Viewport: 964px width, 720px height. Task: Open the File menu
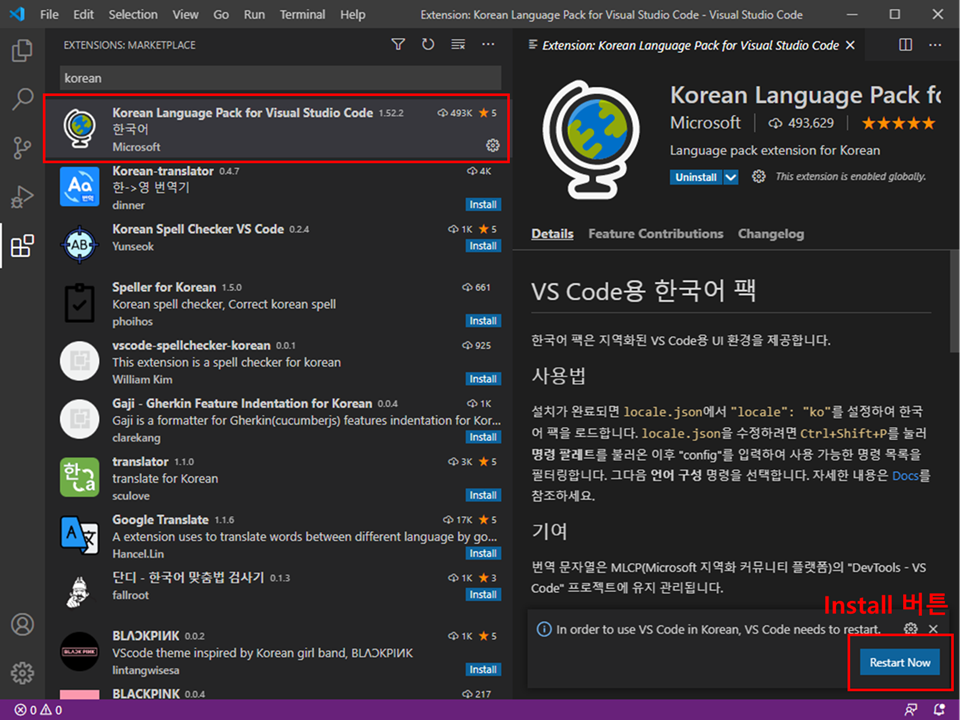(x=49, y=14)
